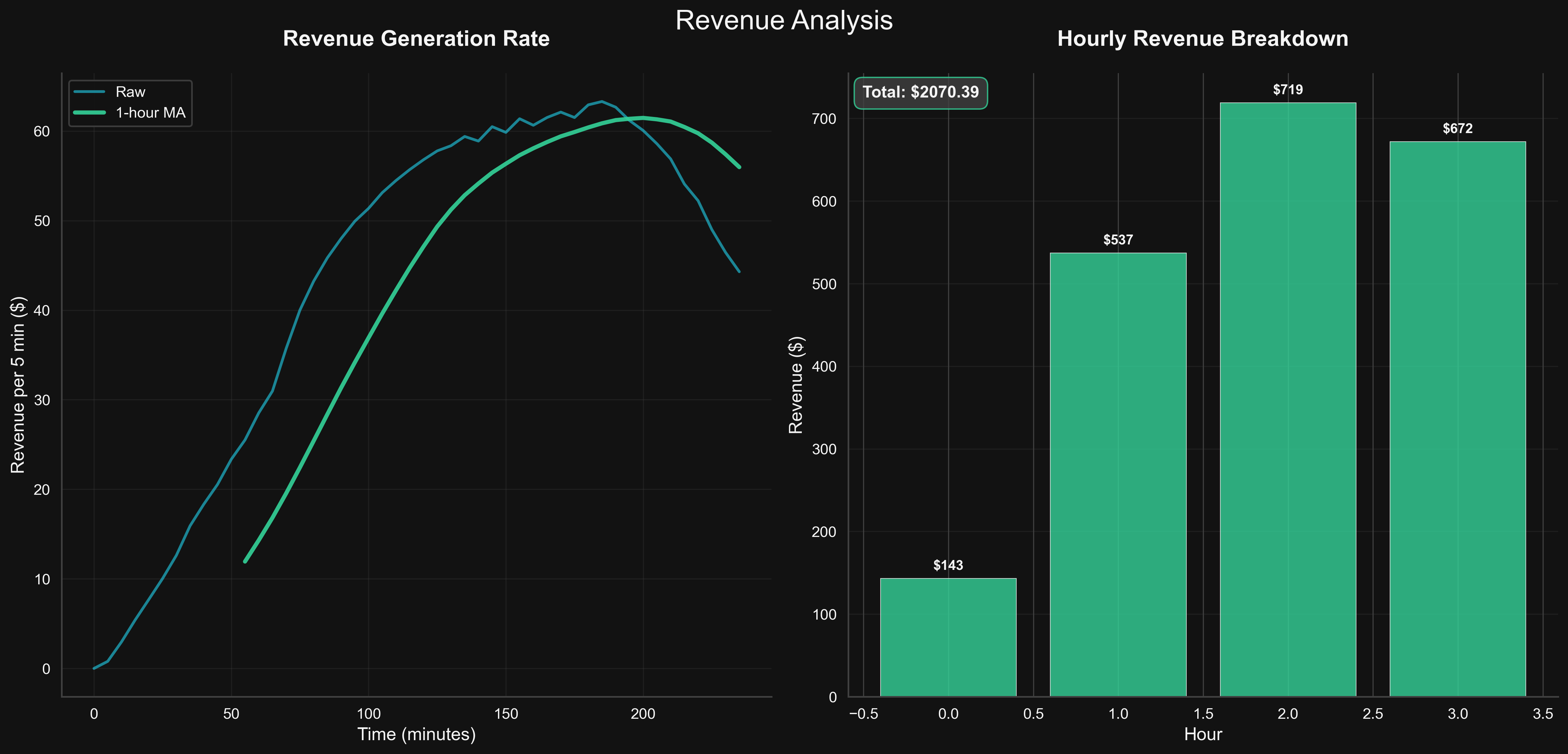The height and width of the screenshot is (754, 1568).
Task: Click the Raw line peak near 185 minutes
Action: pos(601,102)
